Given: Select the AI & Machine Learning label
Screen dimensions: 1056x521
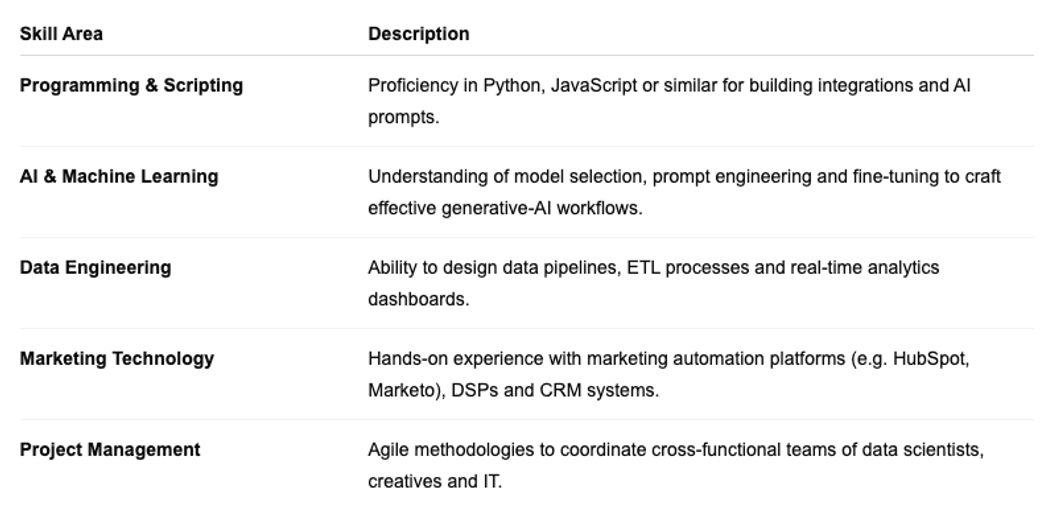Looking at the screenshot, I should click(119, 176).
